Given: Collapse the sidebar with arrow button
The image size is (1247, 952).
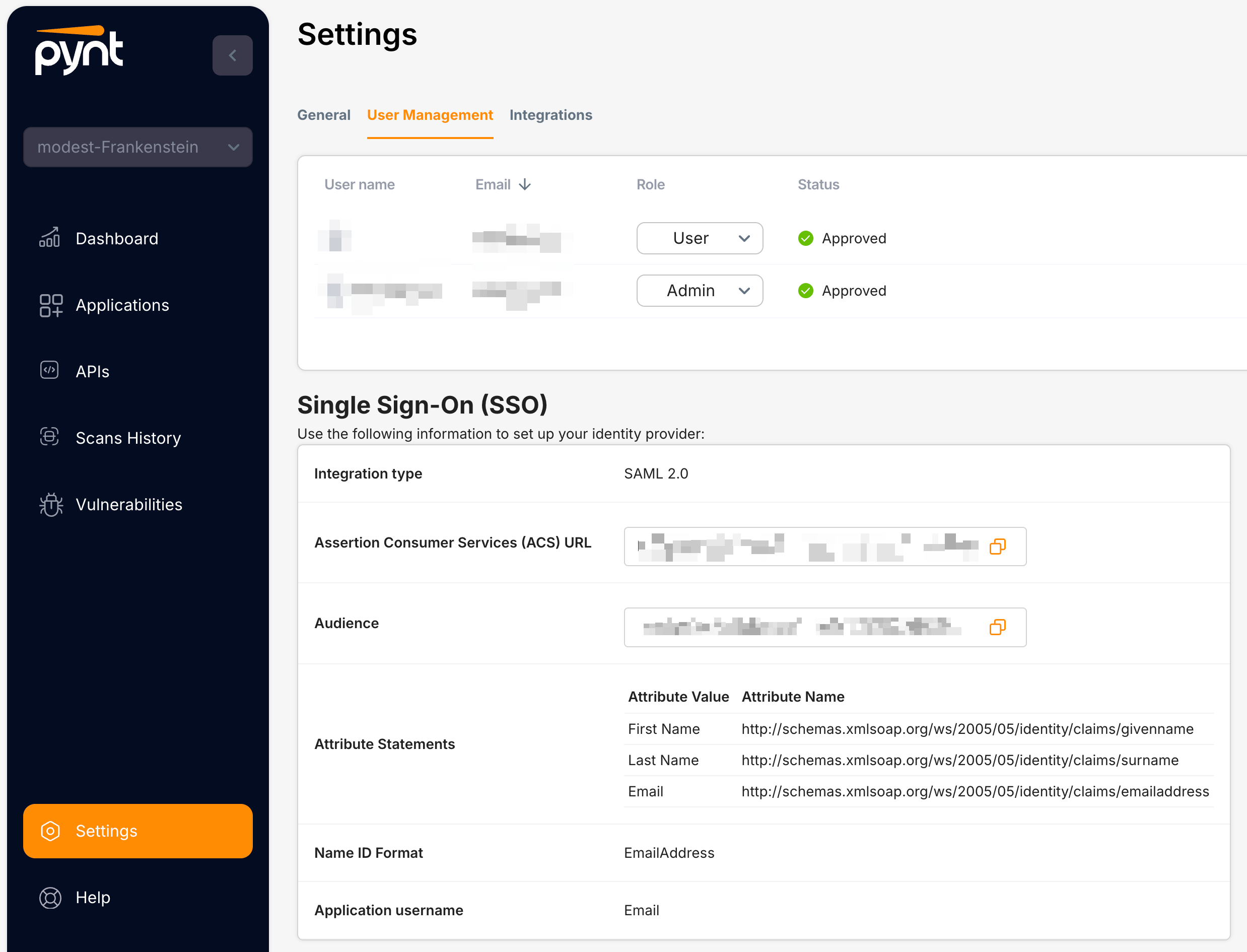Looking at the screenshot, I should click(232, 55).
